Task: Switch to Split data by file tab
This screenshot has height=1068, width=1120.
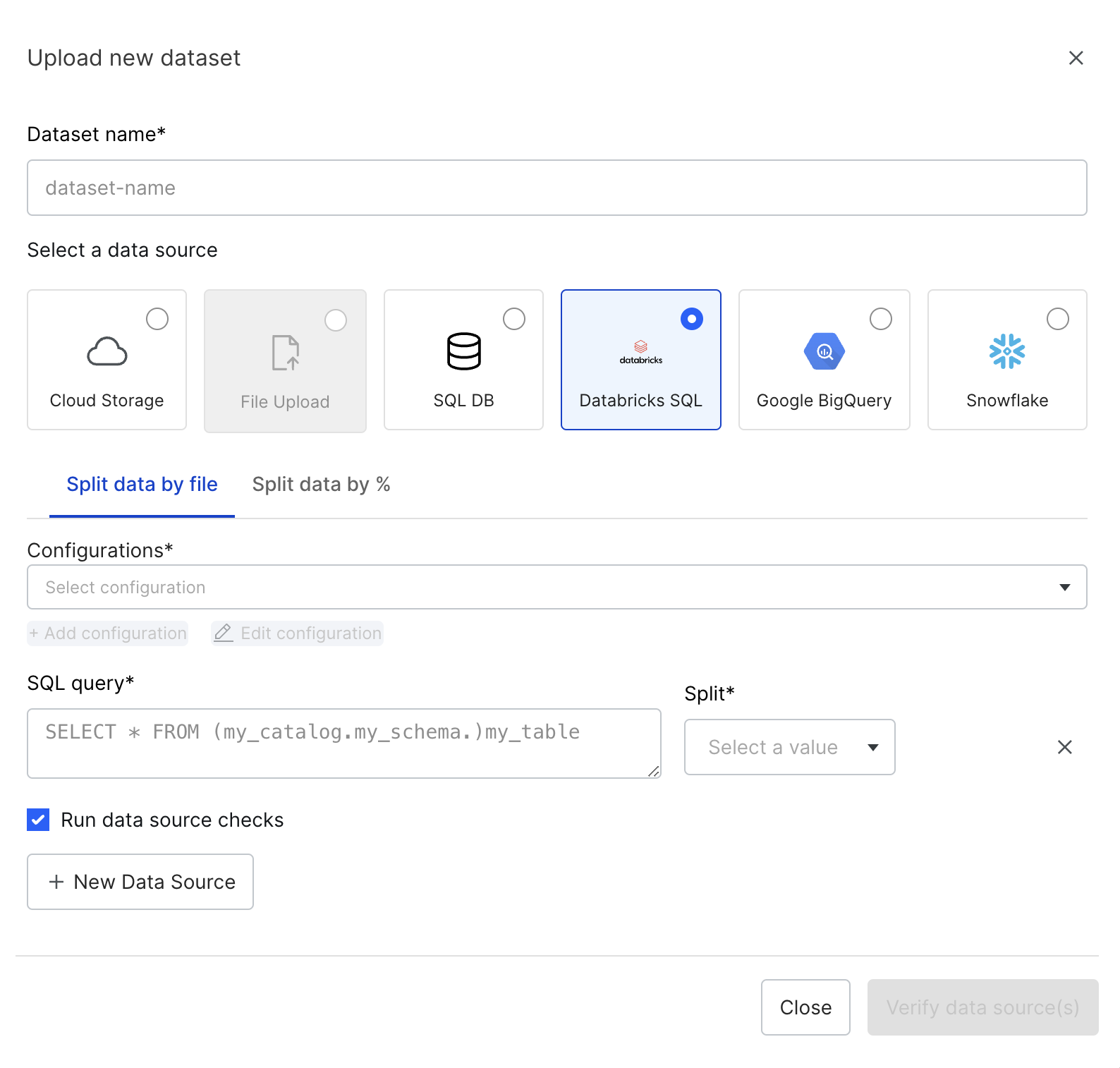Action: (x=142, y=485)
